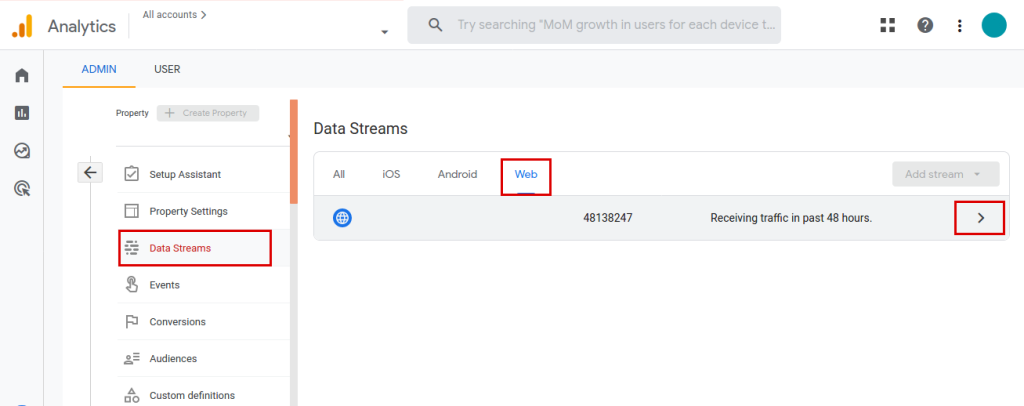
Task: Click the Create Property button
Action: pos(207,113)
